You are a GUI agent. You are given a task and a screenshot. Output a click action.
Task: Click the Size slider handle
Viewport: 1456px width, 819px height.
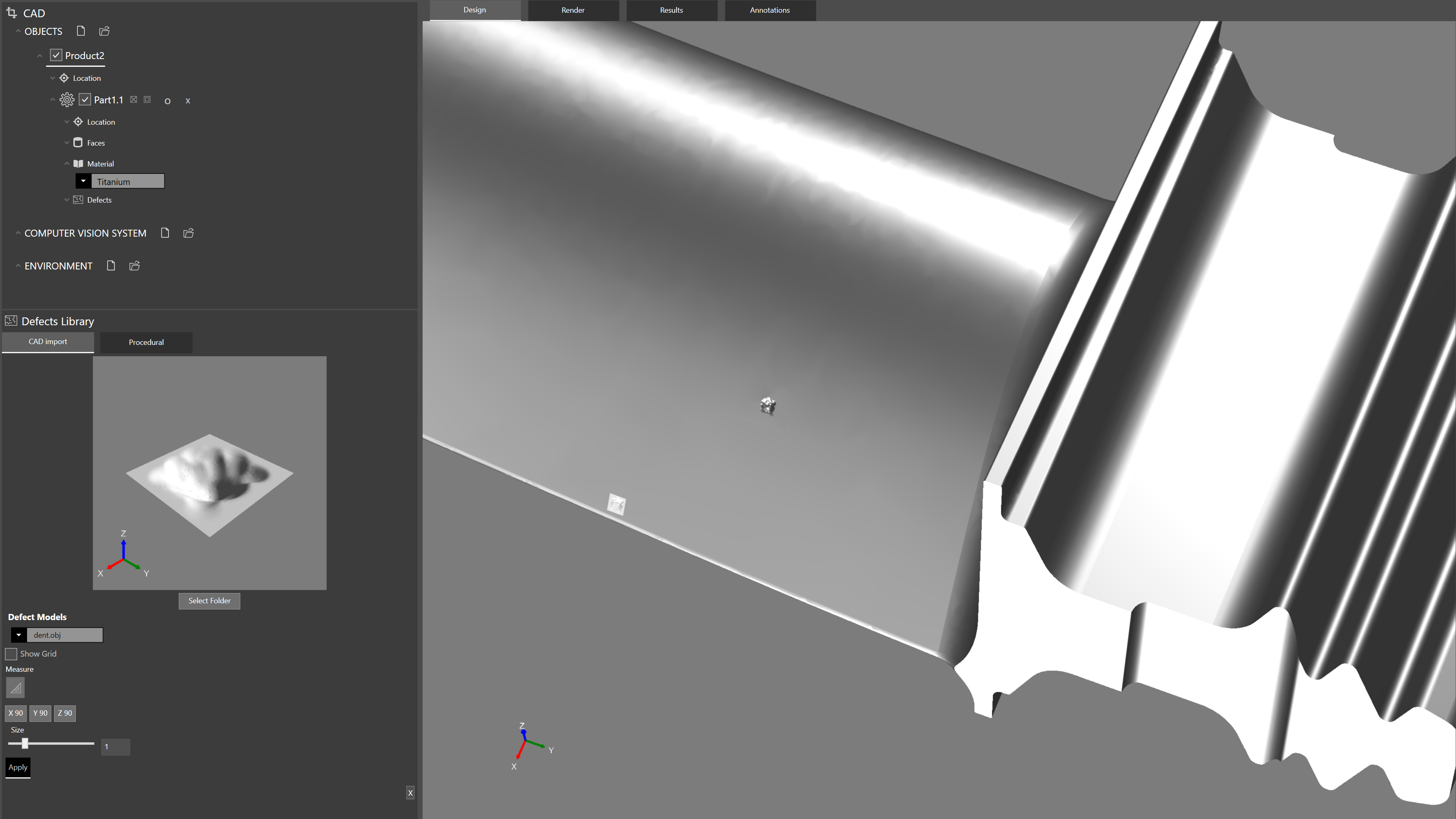(25, 743)
